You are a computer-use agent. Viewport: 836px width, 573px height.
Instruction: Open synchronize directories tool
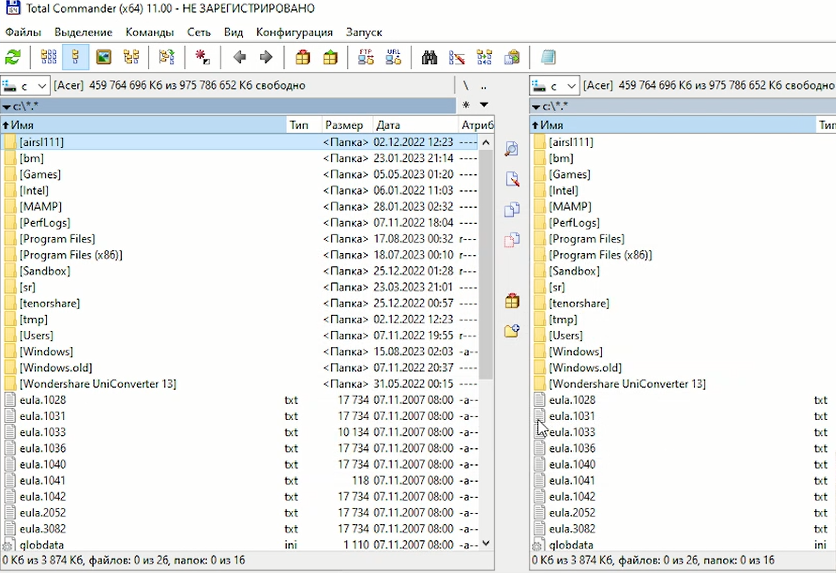pos(484,57)
